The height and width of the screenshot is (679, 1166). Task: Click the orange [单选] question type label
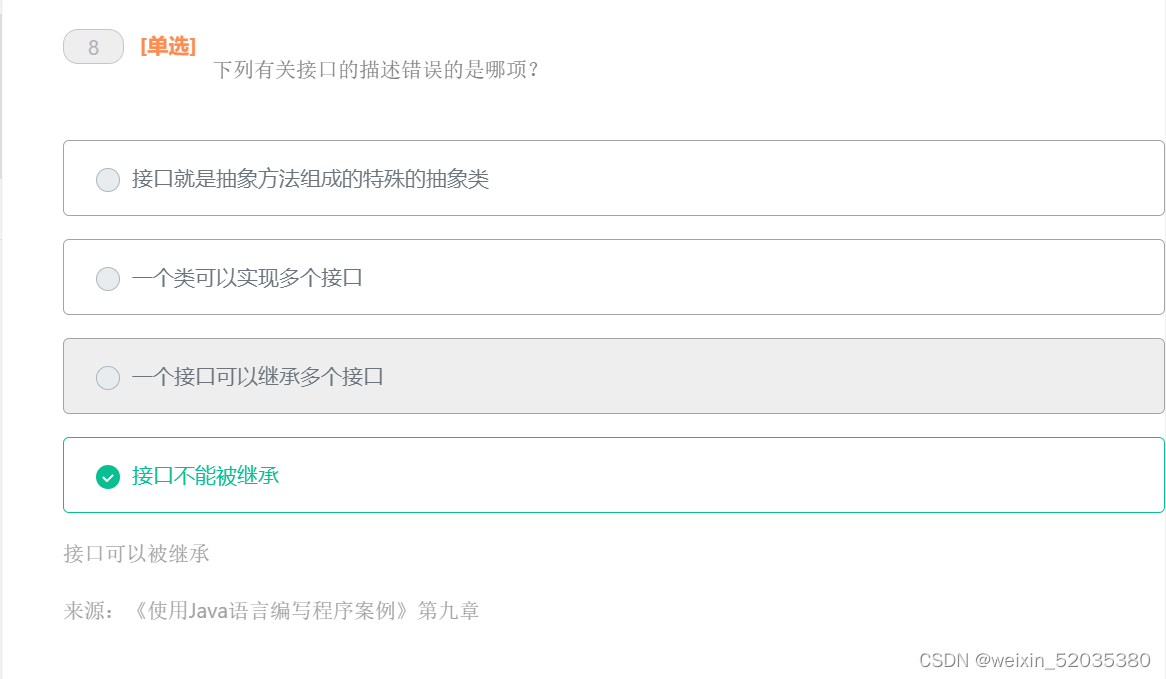tap(168, 45)
